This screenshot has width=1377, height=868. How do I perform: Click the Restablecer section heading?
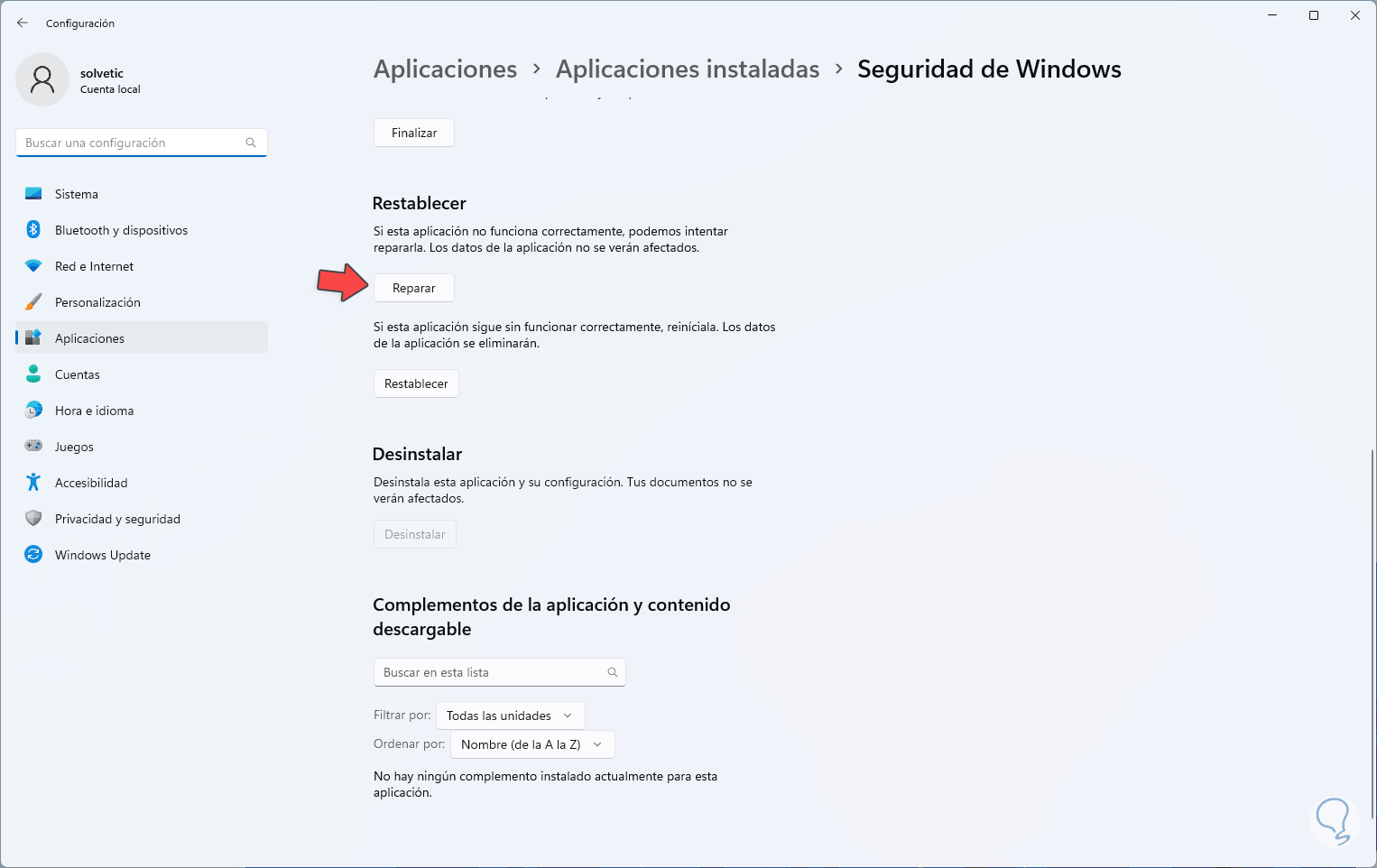[420, 203]
